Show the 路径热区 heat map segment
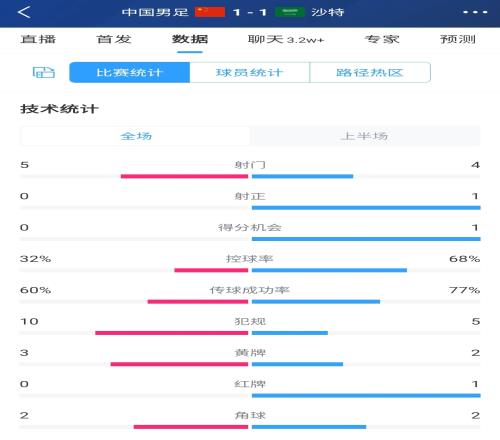Screen dimensions: 500x440 coord(370,72)
